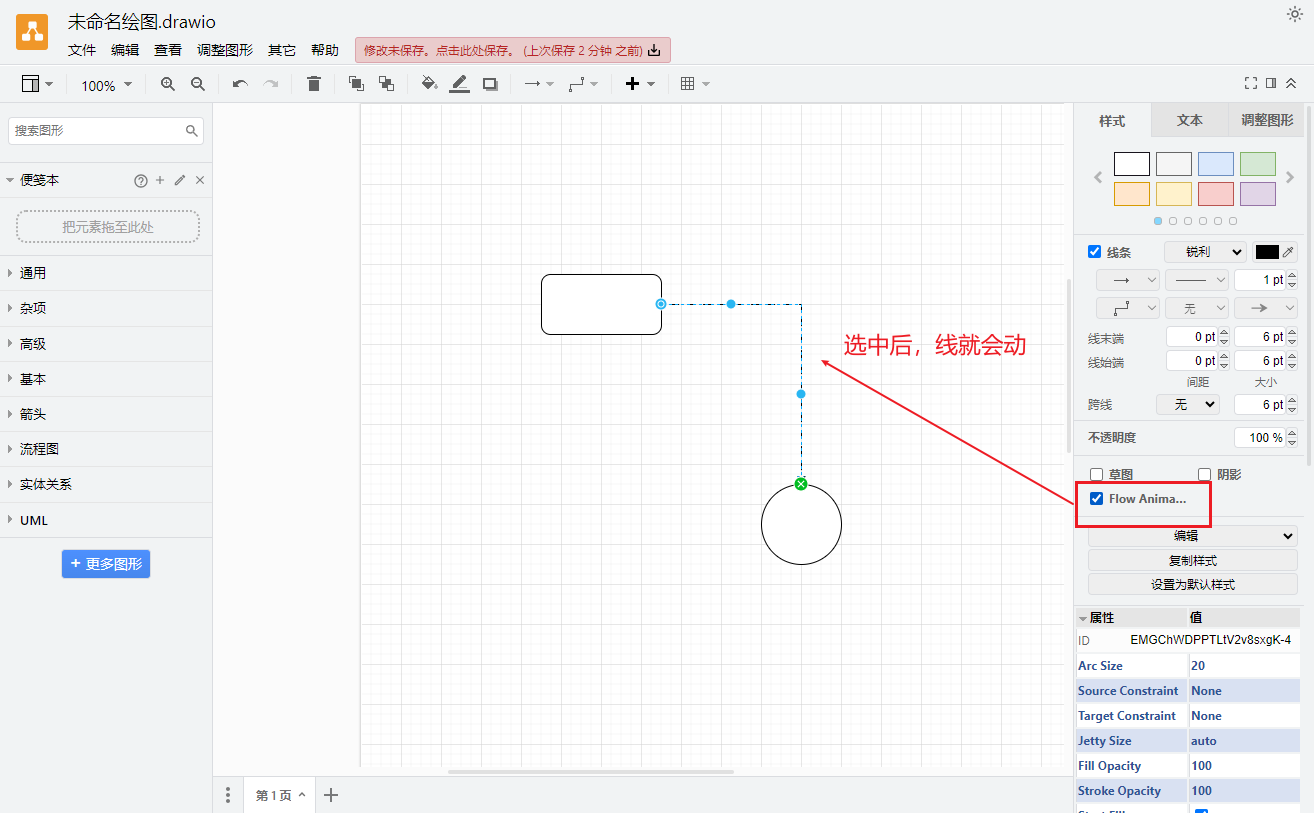This screenshot has height=813, width=1314.
Task: Click the unsaved changes save banner
Action: click(x=513, y=50)
